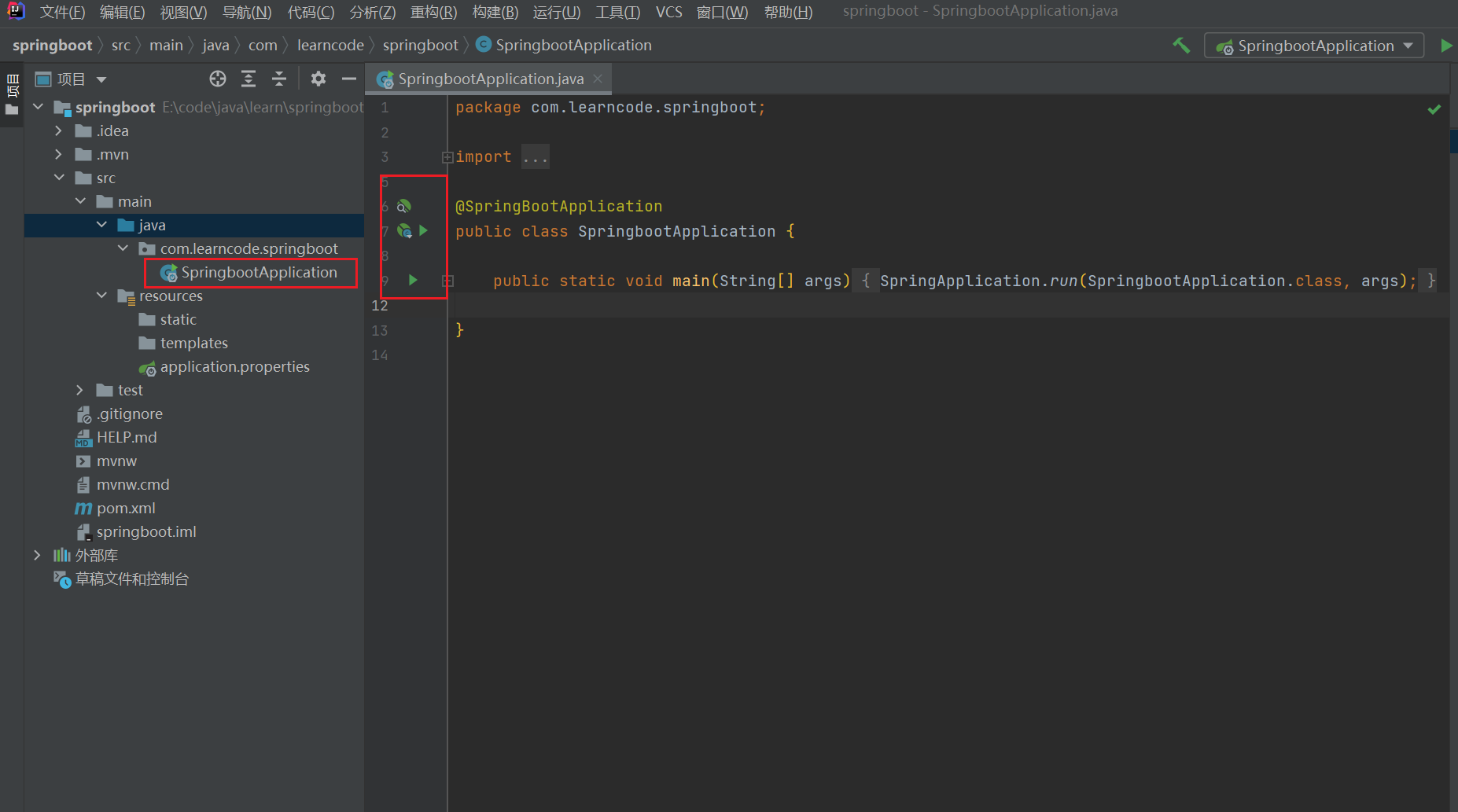Expand the folded import statements

point(447,157)
